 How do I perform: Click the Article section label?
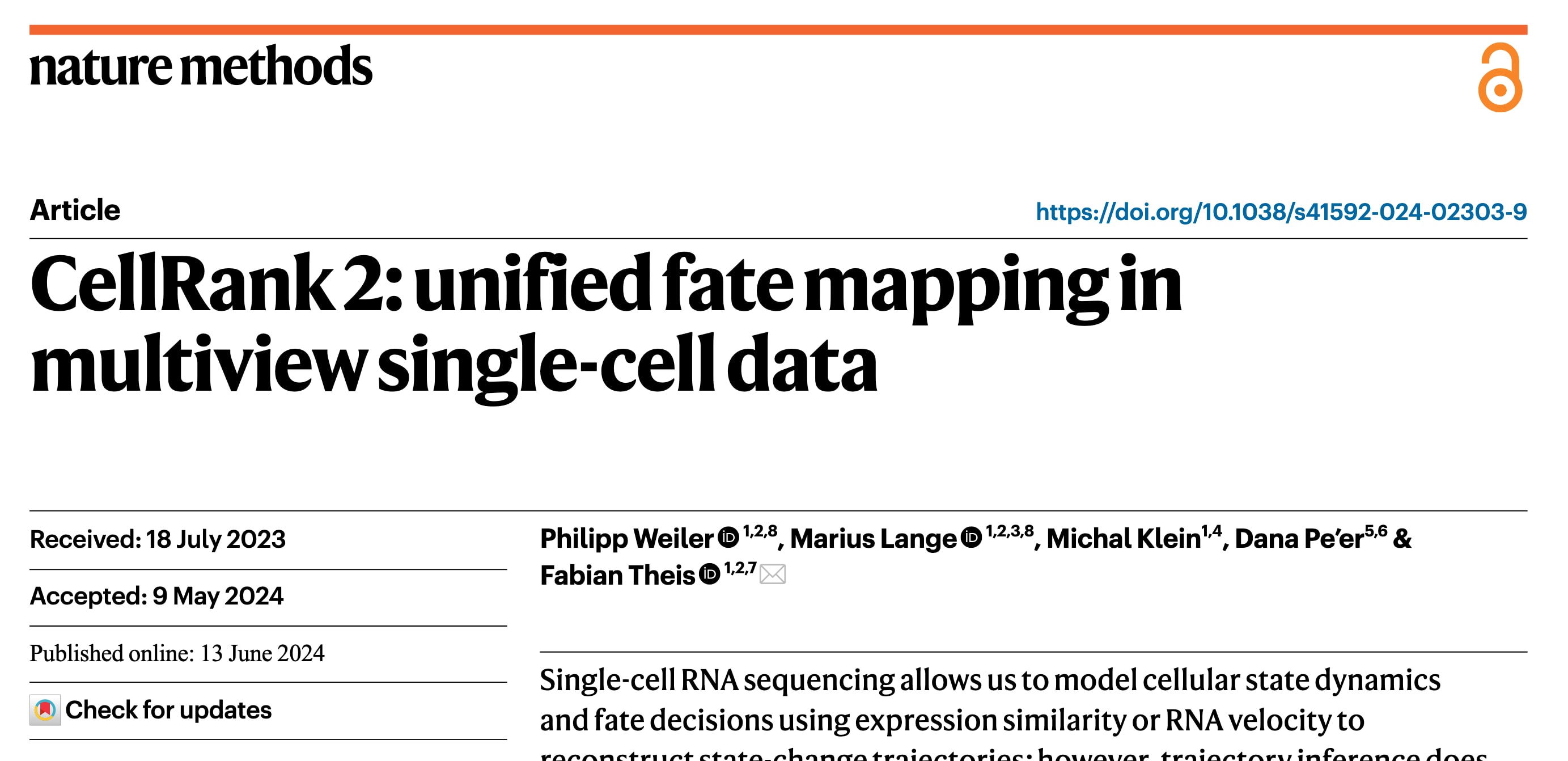[75, 210]
